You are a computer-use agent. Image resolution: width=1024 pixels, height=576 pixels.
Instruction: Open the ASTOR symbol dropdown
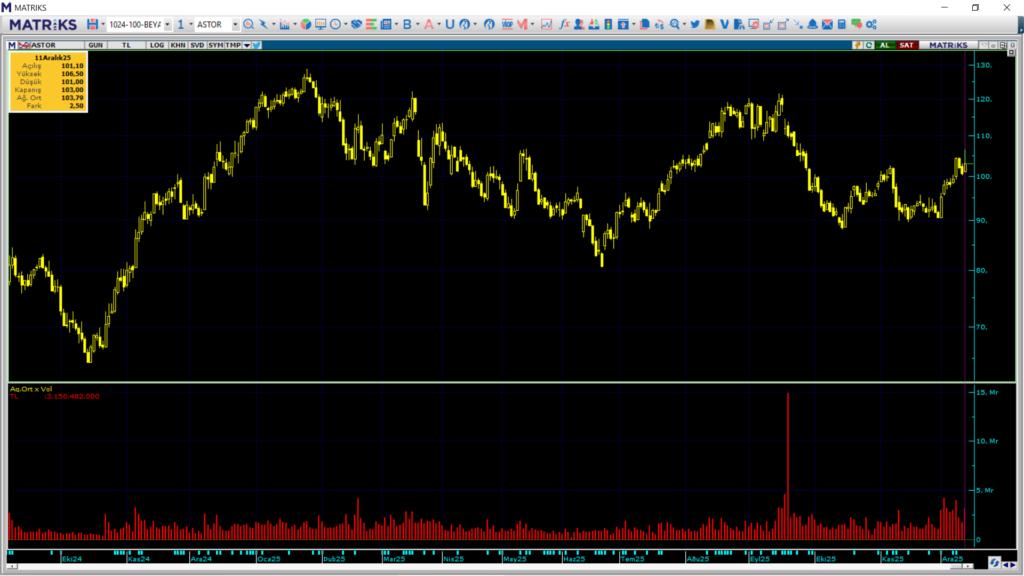[234, 24]
